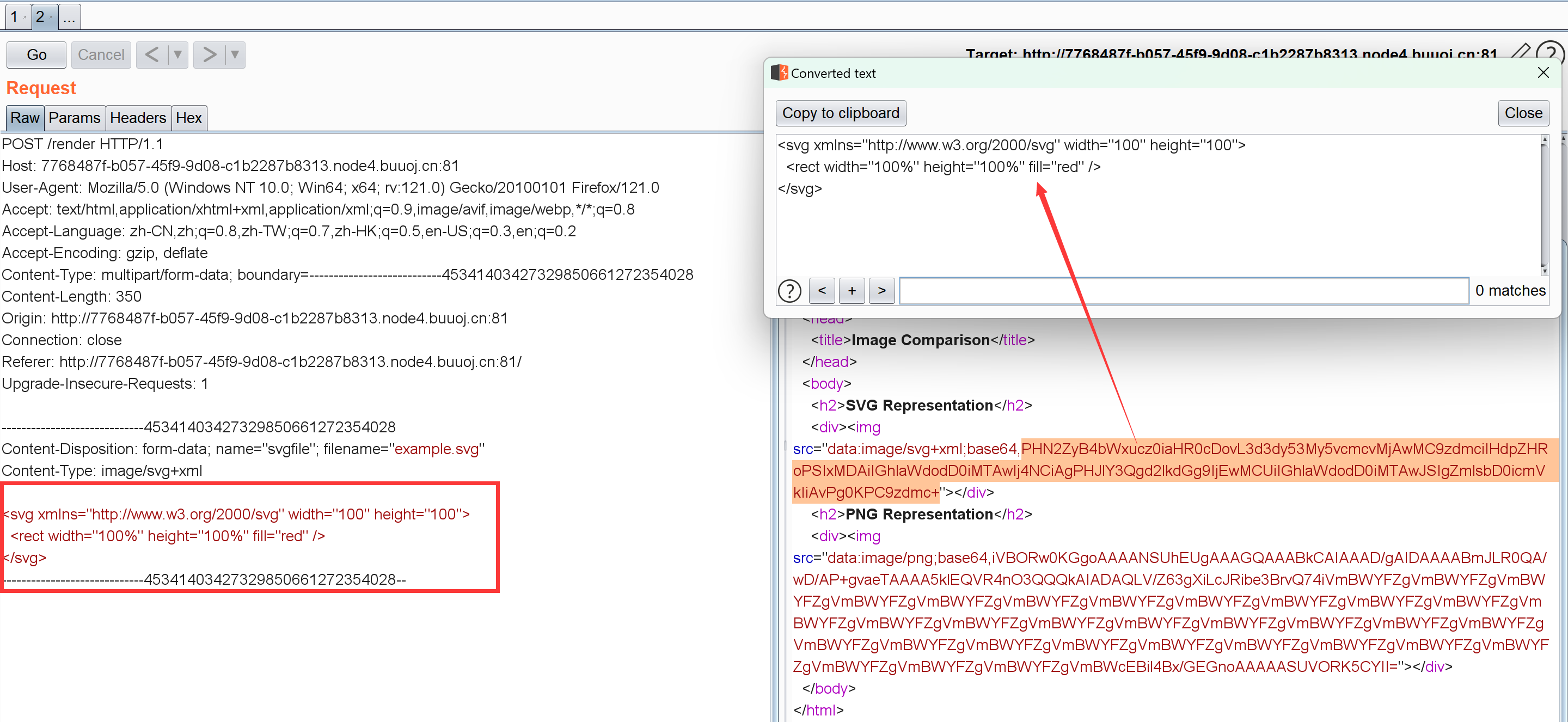Click the search decrement minus button

pos(821,290)
